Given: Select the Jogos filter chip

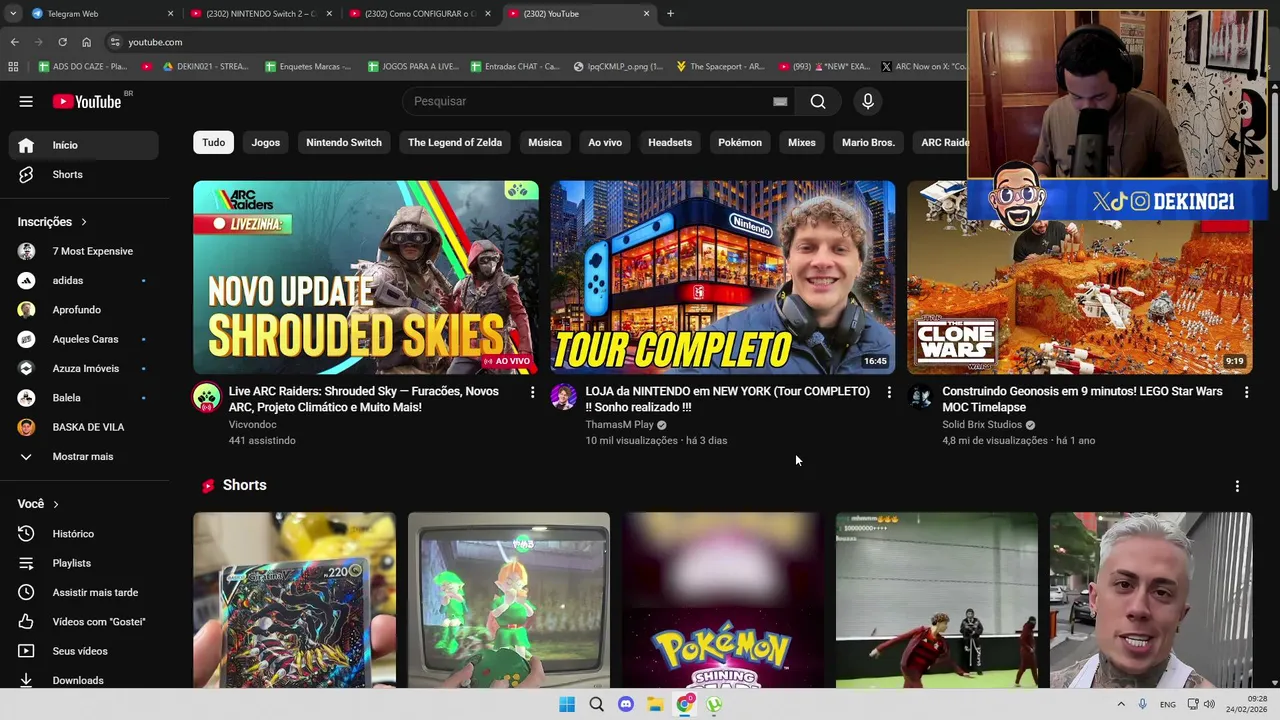Looking at the screenshot, I should point(266,142).
